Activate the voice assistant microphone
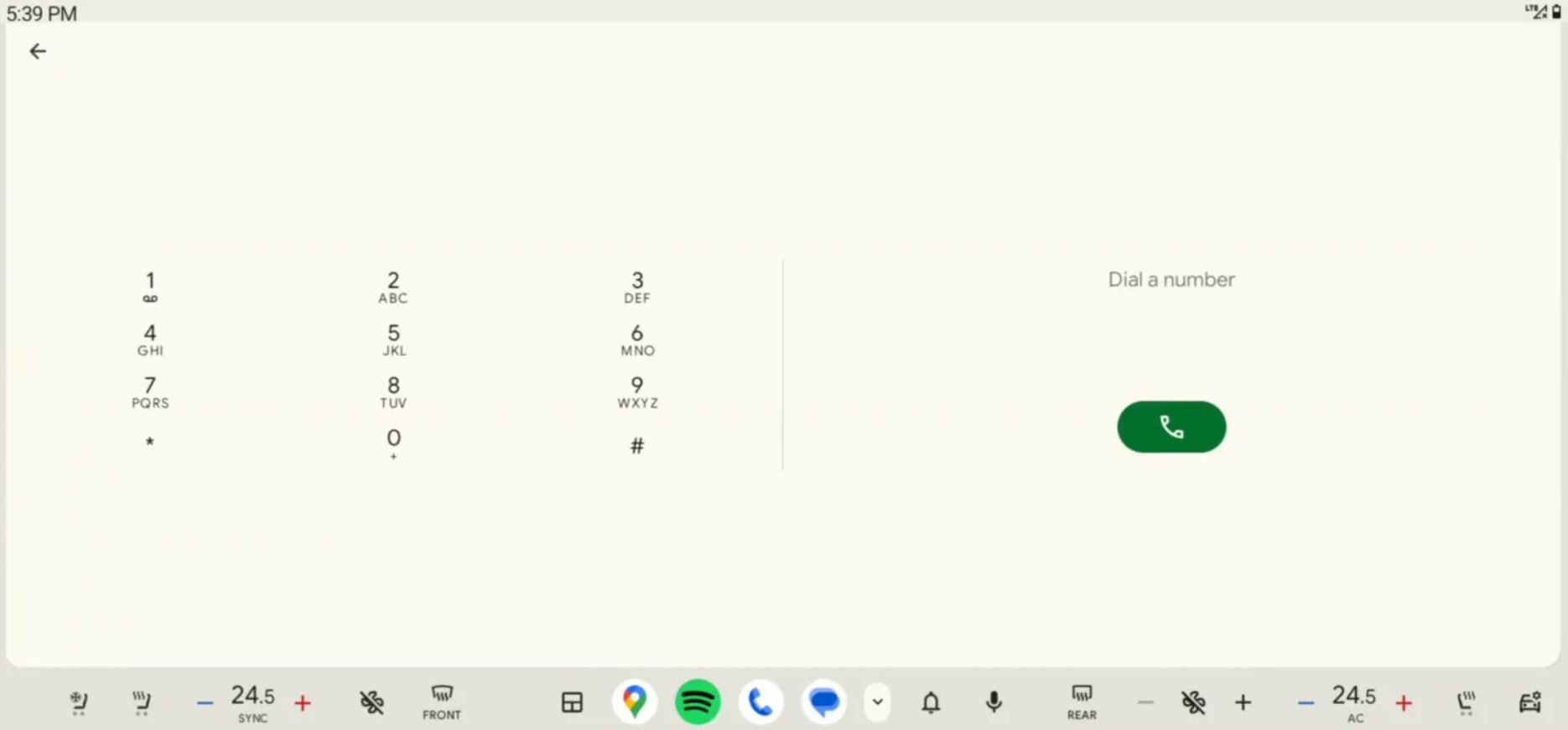The width and height of the screenshot is (1568, 730). pyautogui.click(x=994, y=702)
